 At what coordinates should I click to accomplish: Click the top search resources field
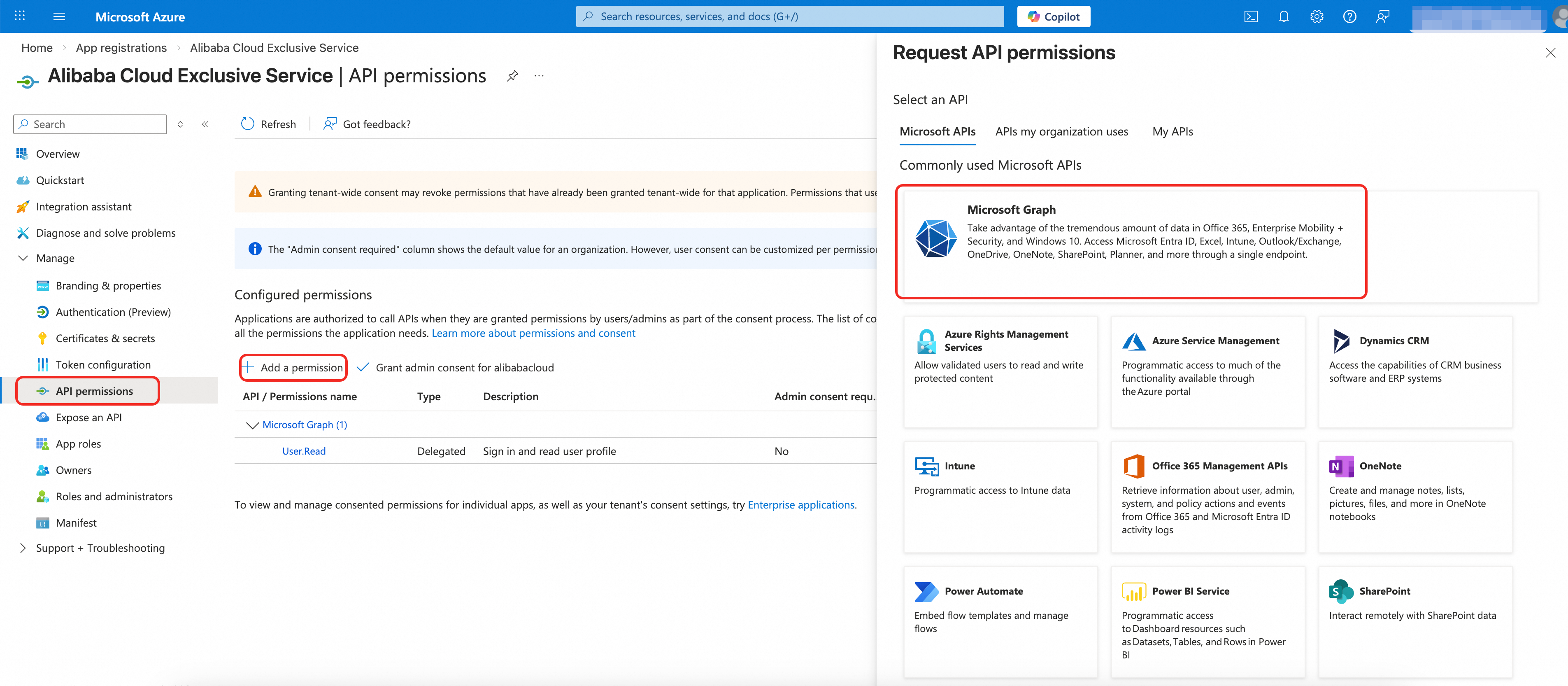point(789,16)
